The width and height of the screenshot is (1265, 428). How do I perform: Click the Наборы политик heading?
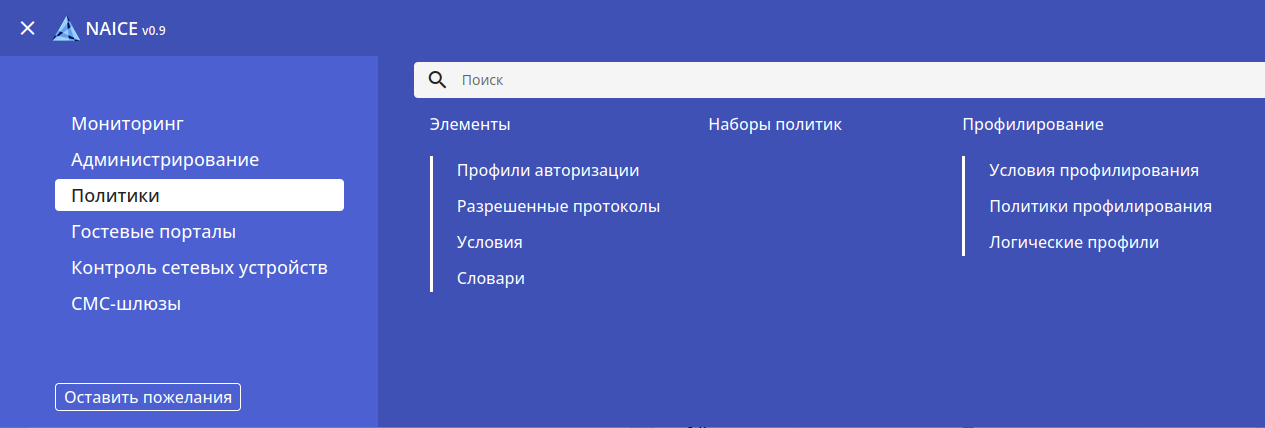[774, 125]
